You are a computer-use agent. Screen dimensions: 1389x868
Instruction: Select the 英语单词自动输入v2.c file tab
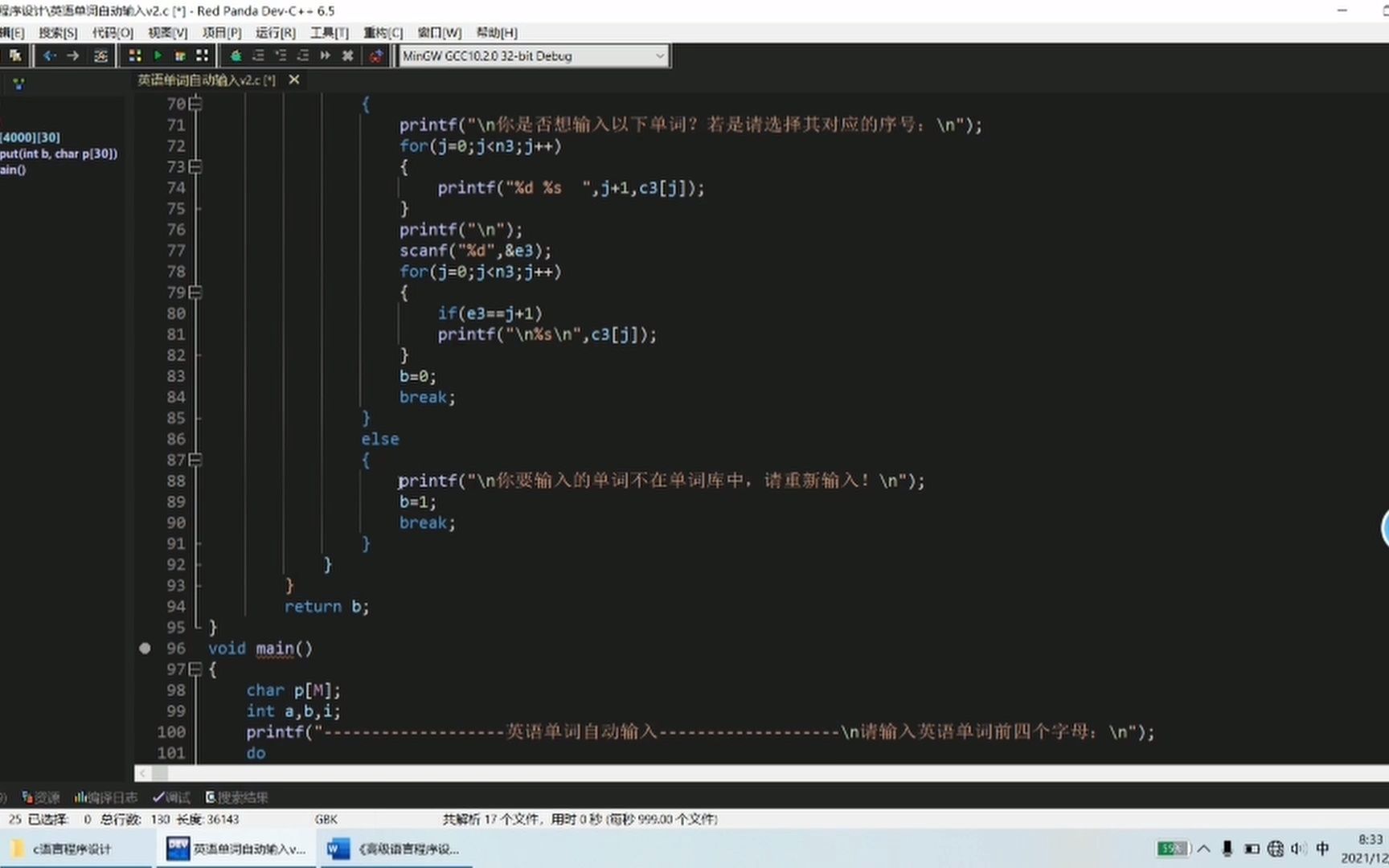pyautogui.click(x=207, y=80)
